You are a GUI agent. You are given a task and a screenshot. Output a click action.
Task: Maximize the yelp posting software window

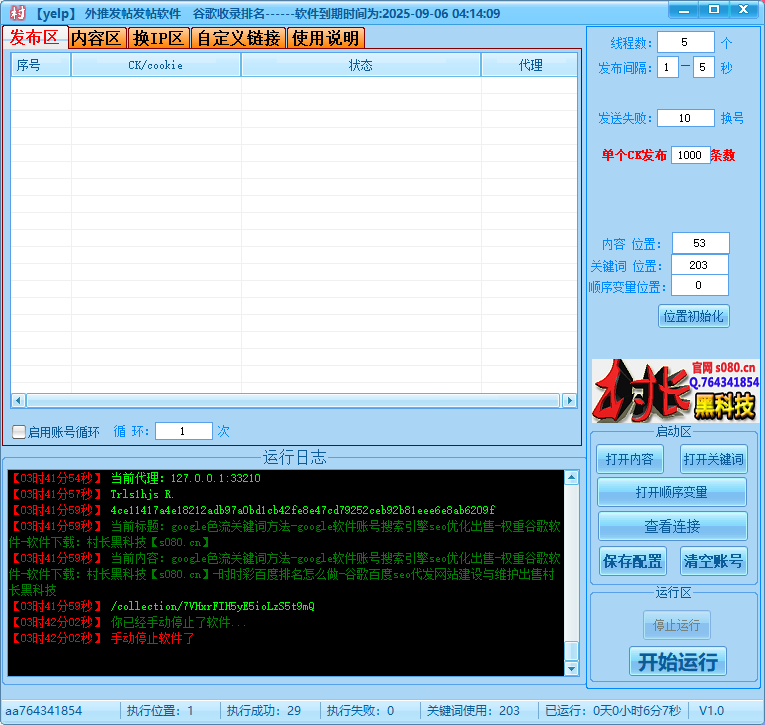(713, 10)
